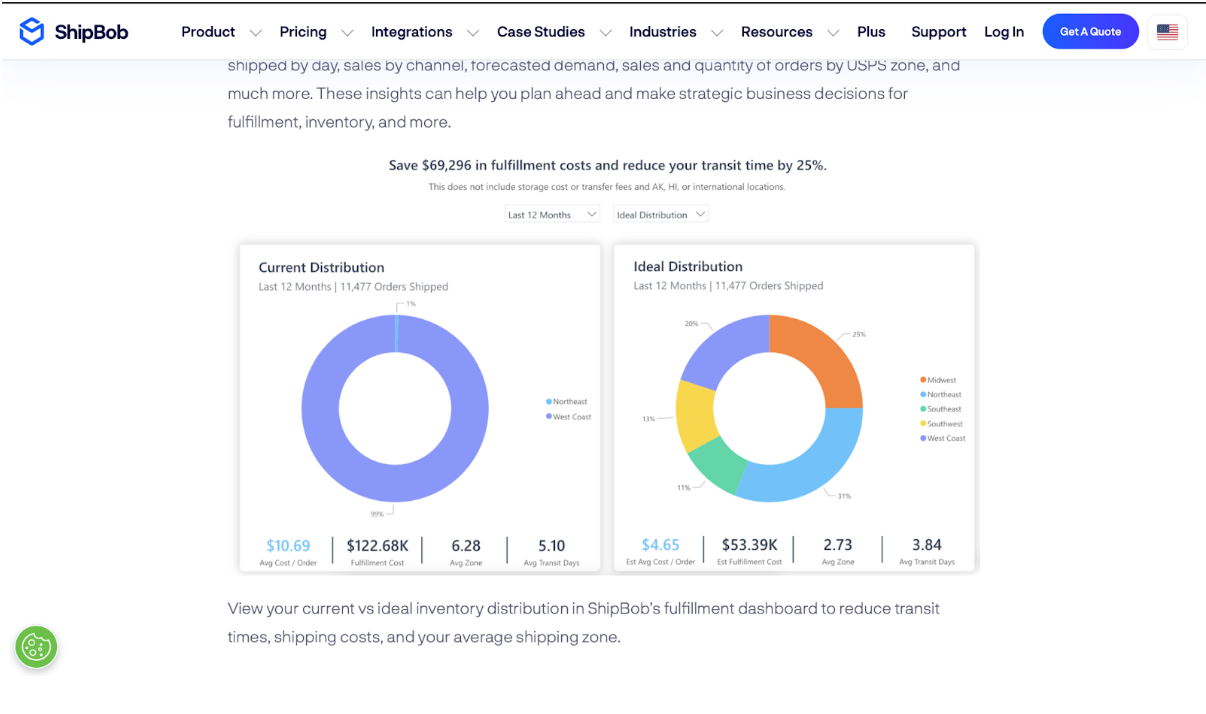Open the Integrations navigation menu
Viewport: 1206px width, 714px height.
tap(412, 32)
